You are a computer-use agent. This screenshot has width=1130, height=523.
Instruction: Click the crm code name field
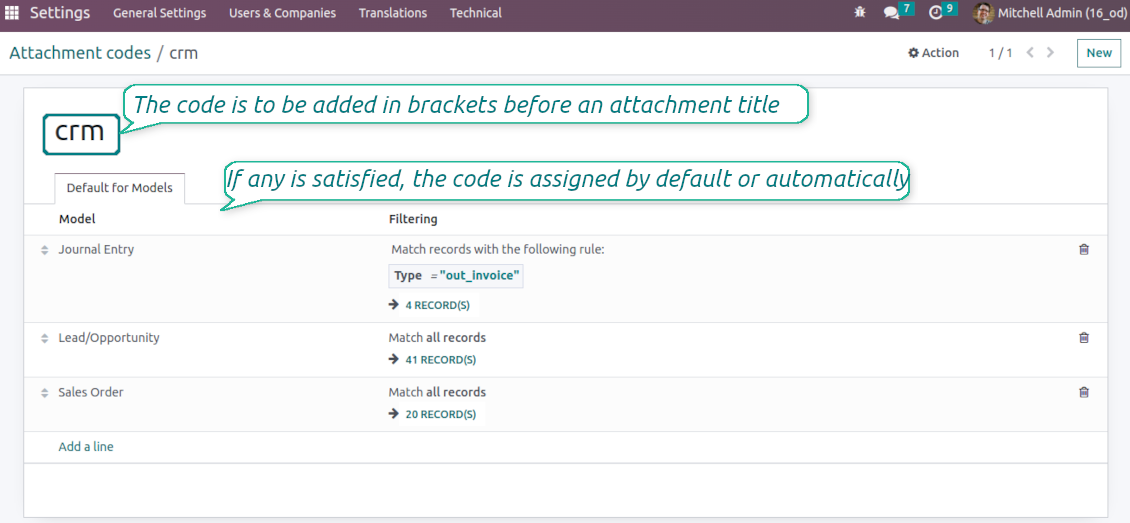pos(81,134)
